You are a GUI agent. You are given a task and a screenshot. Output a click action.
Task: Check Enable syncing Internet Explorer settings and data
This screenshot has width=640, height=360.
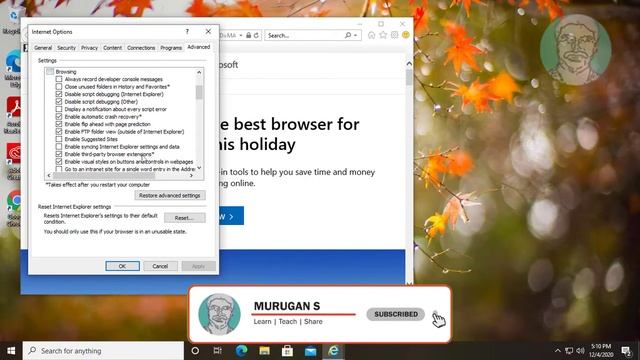point(59,147)
